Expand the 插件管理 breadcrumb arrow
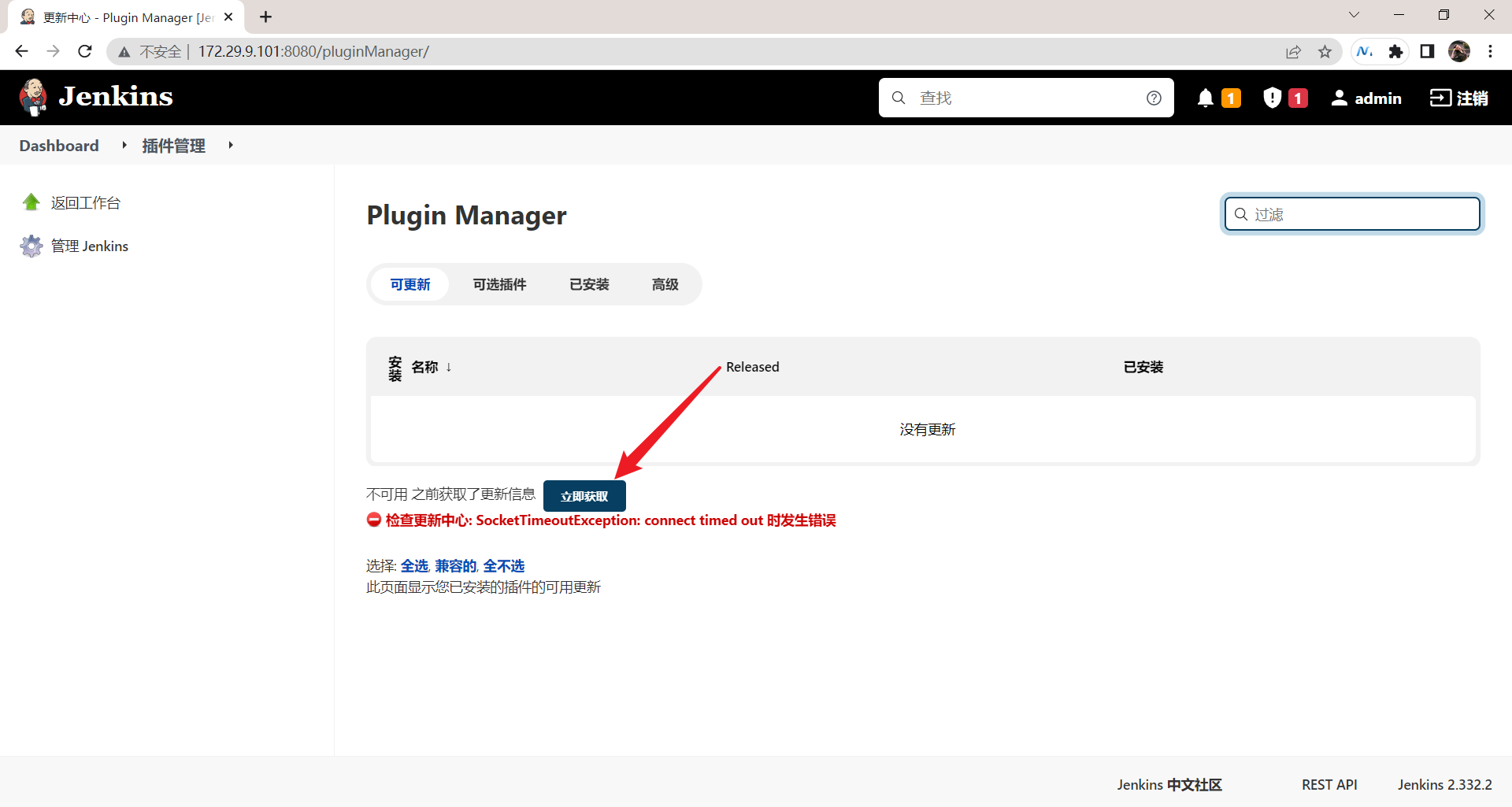The image size is (1512, 807). [x=230, y=145]
